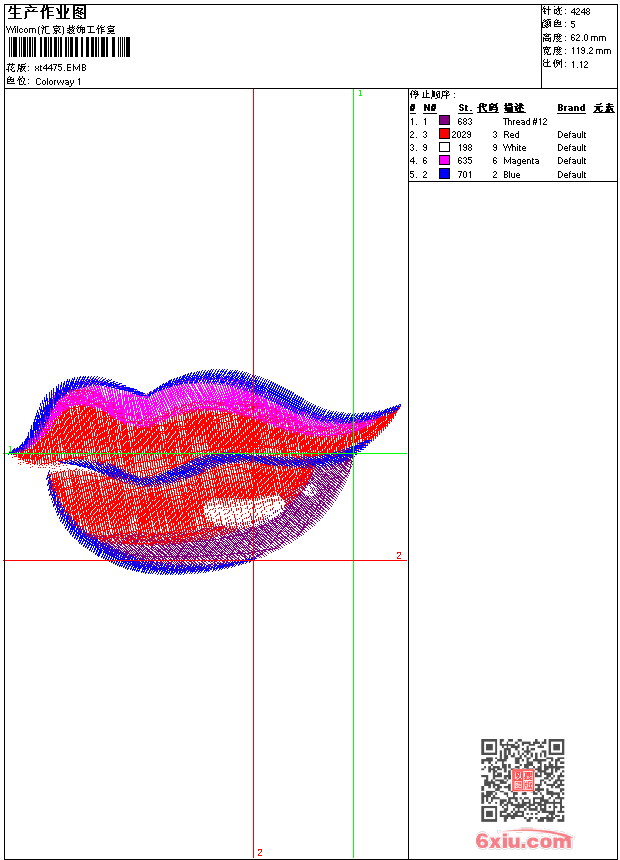Click the 'White' description text
620x860 pixels.
514,148
